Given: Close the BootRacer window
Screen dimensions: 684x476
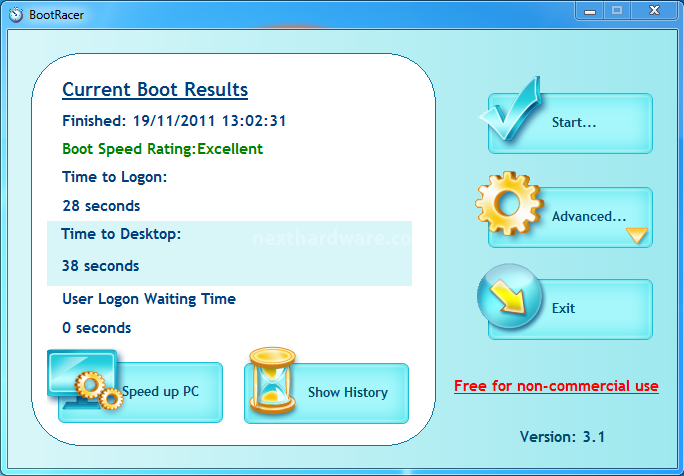Looking at the screenshot, I should pos(654,10).
